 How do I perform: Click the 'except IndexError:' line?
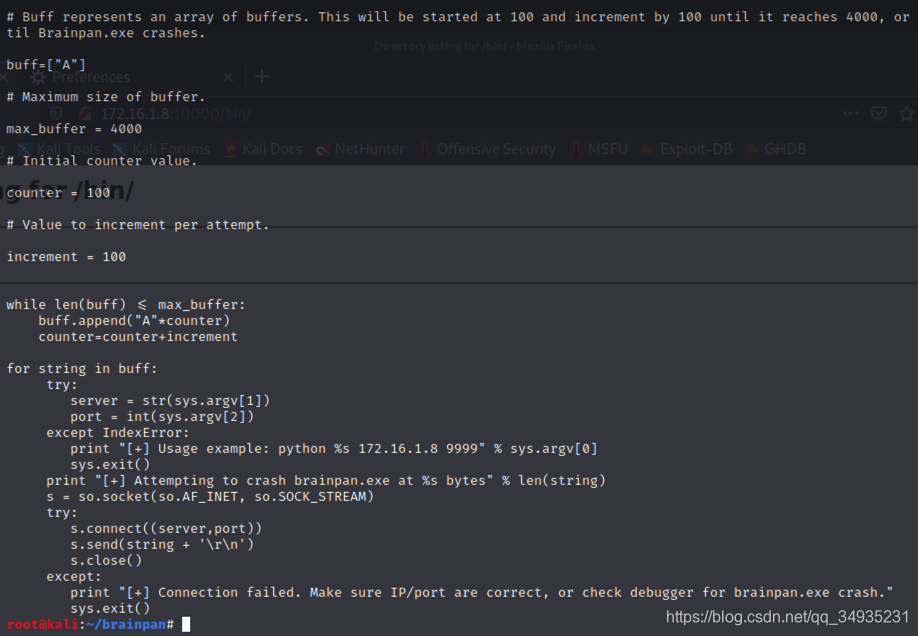tap(118, 433)
